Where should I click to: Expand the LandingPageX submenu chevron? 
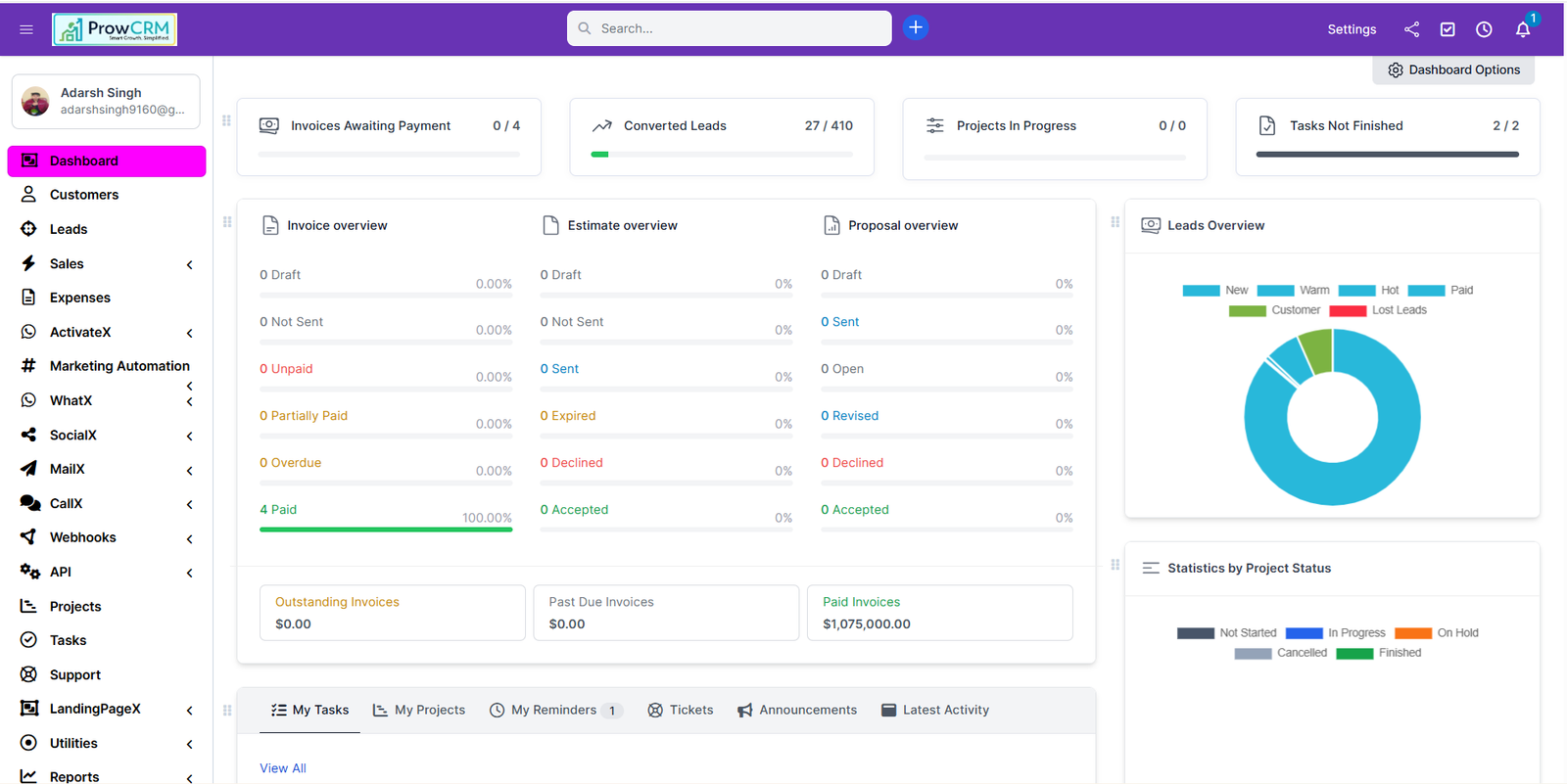[189, 710]
